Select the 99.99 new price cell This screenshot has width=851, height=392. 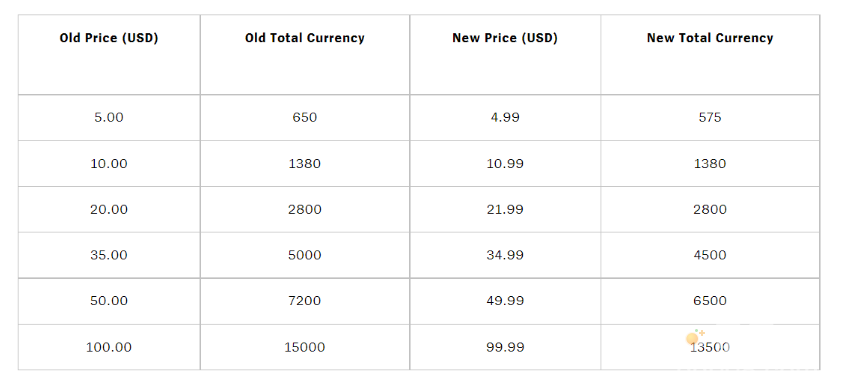click(505, 347)
